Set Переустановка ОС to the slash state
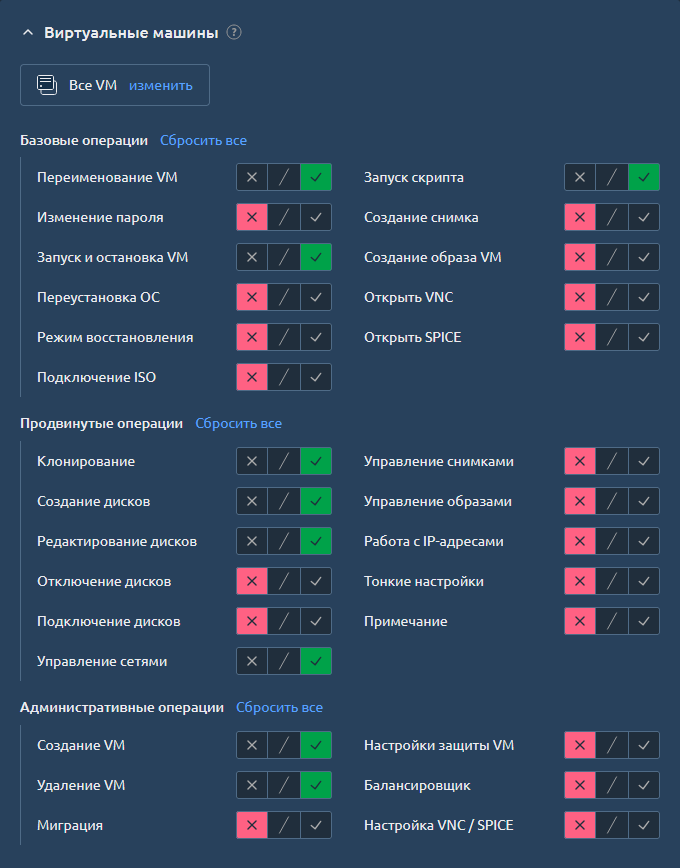The width and height of the screenshot is (680, 868). coord(284,297)
